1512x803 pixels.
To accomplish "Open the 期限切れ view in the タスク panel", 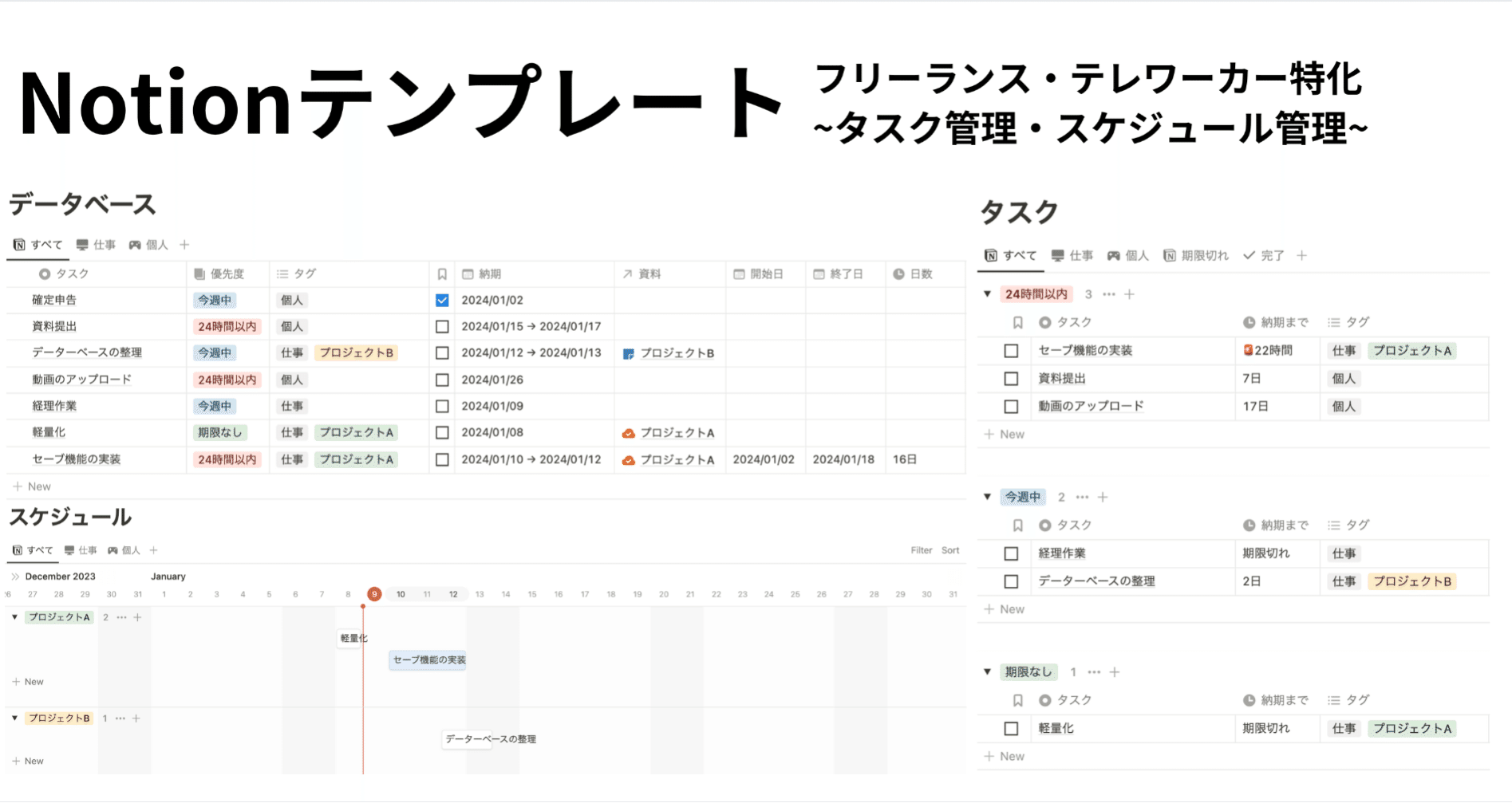I will point(1203,255).
